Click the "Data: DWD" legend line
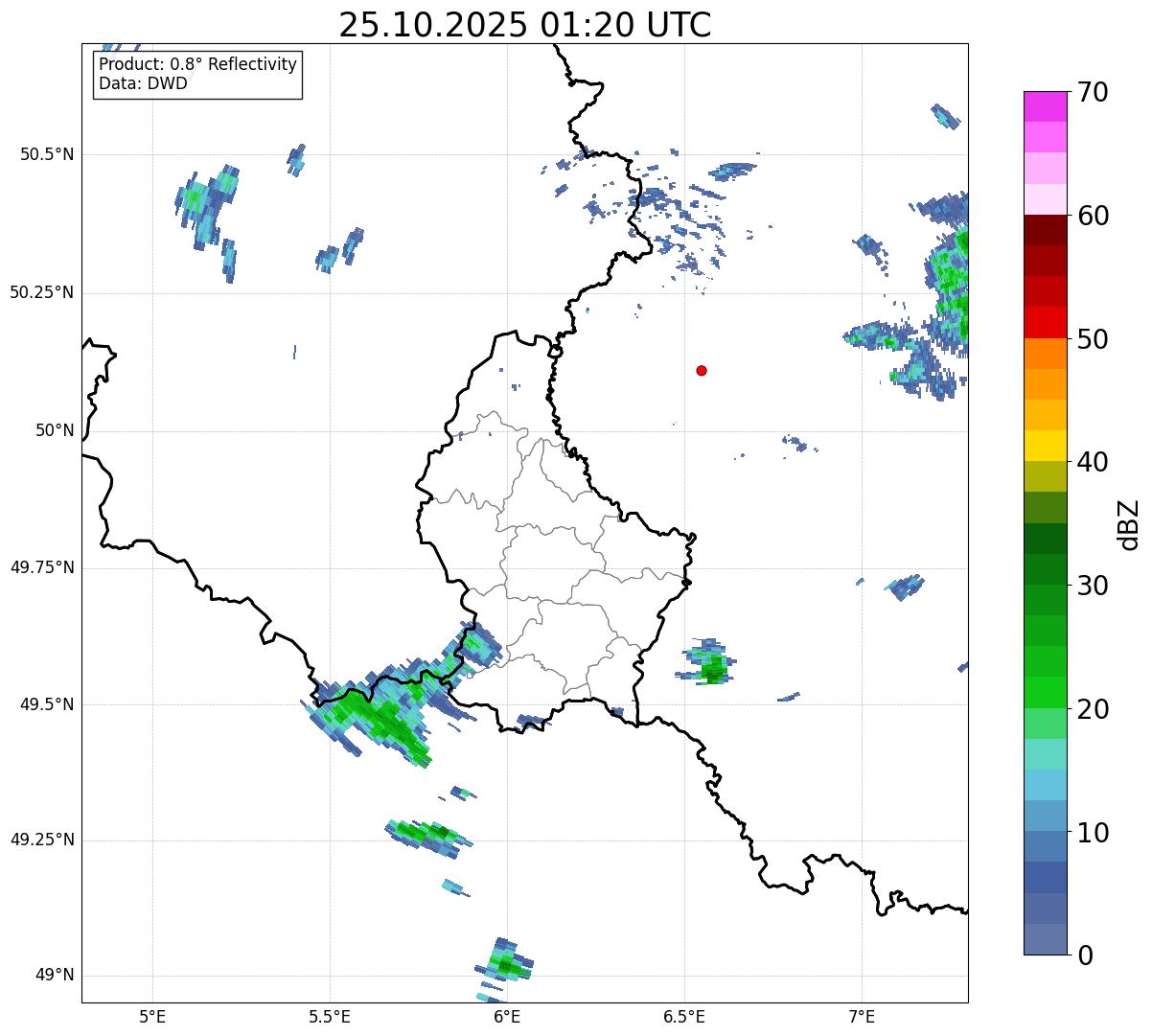 [143, 83]
